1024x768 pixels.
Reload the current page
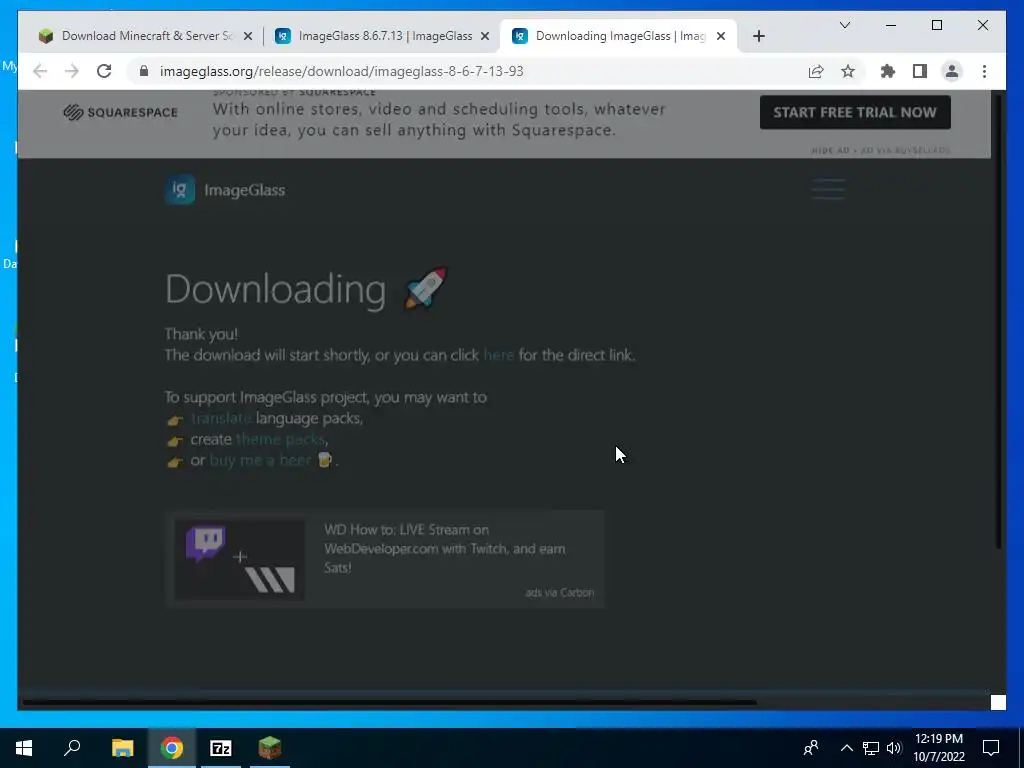pos(104,71)
